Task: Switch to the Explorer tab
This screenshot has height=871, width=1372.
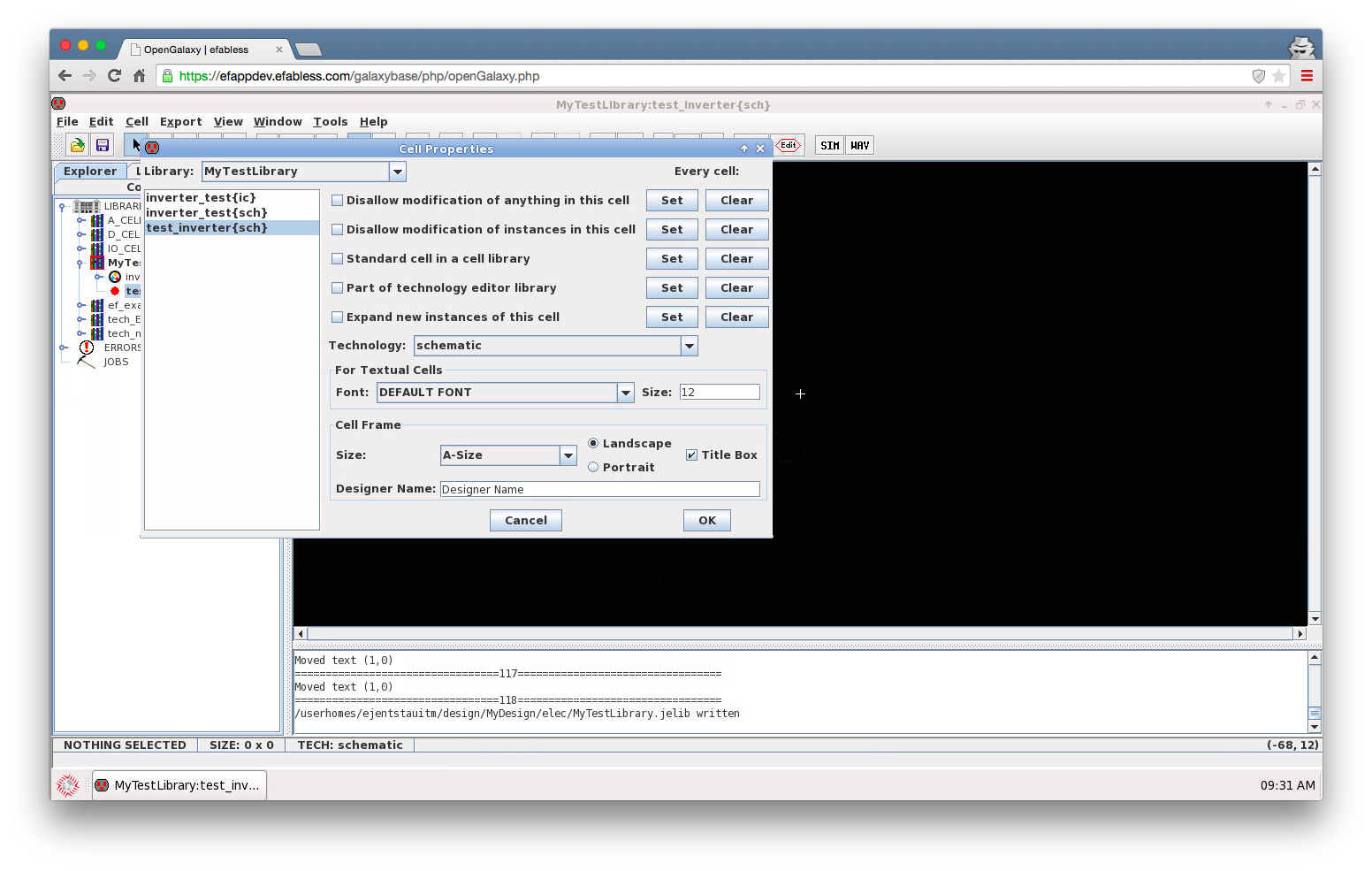Action: click(90, 172)
